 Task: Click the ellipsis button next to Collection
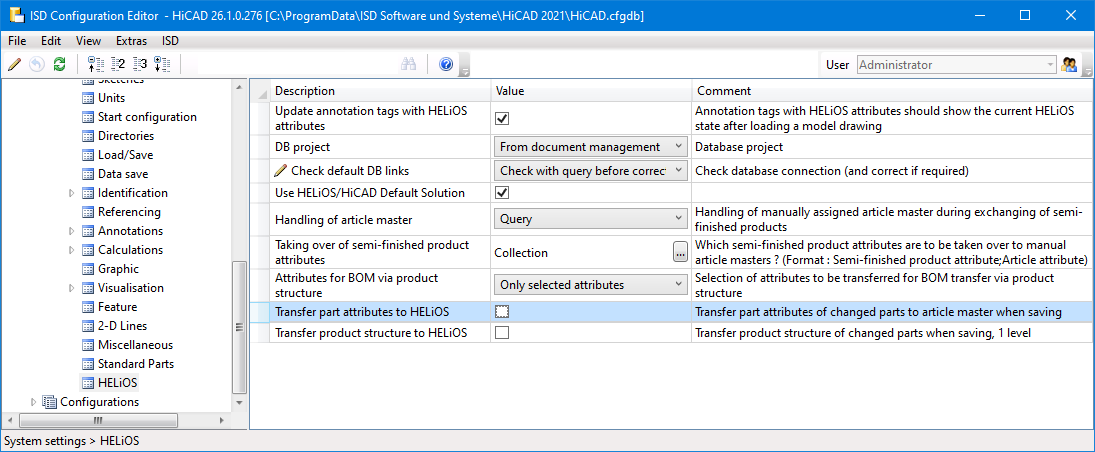680,252
